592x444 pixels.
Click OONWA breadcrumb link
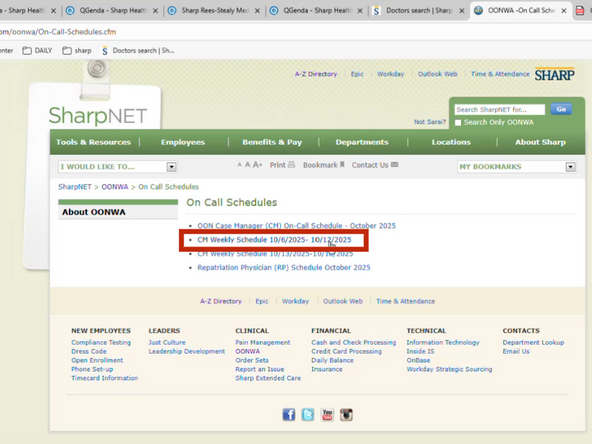115,187
